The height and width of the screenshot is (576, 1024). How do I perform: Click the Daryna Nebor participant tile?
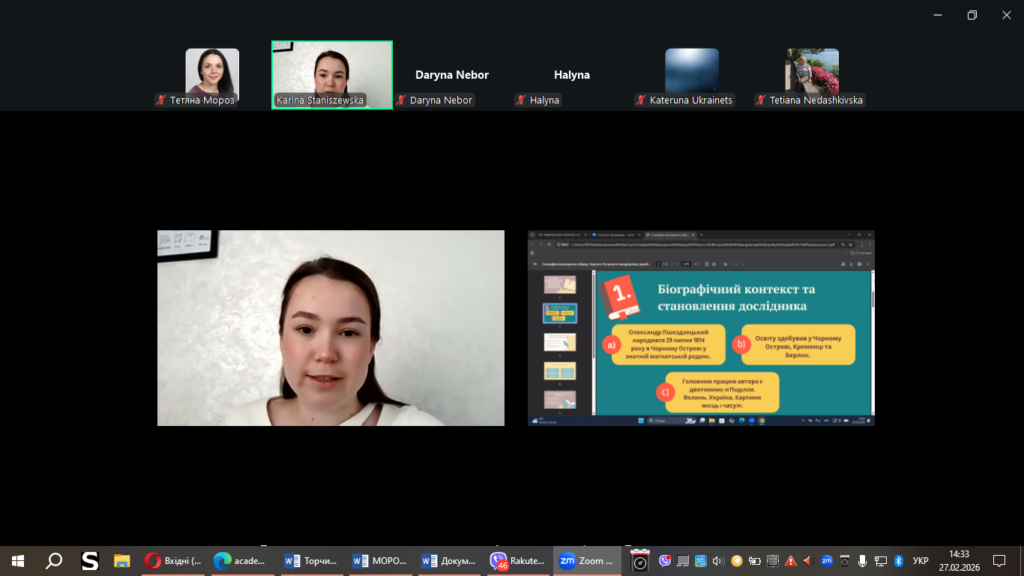tap(452, 76)
